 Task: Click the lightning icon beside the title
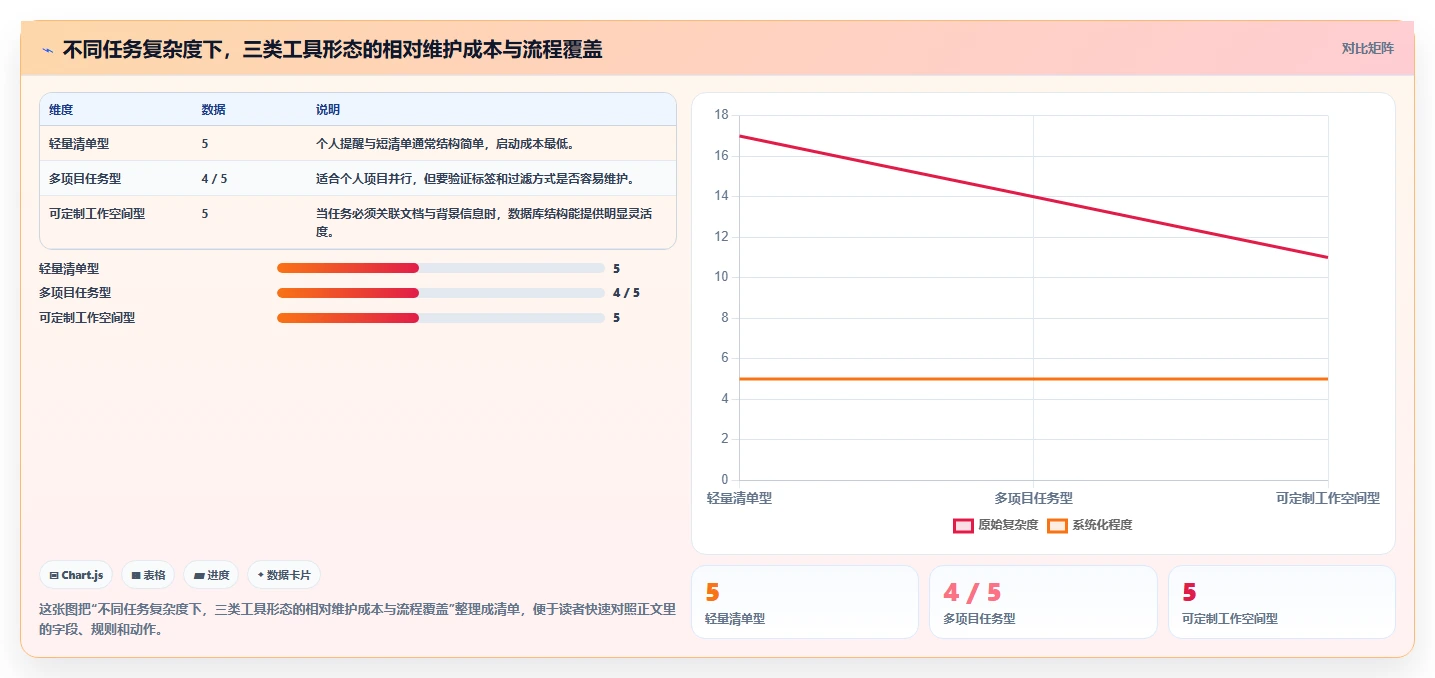[x=47, y=50]
